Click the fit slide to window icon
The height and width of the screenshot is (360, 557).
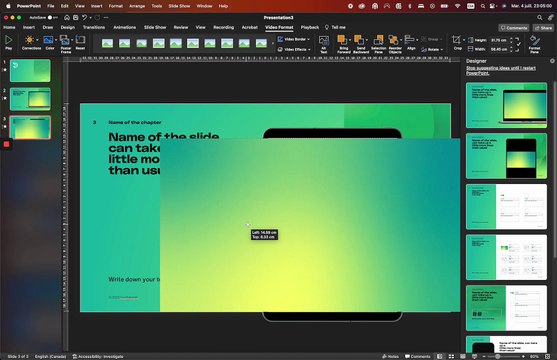(547, 356)
